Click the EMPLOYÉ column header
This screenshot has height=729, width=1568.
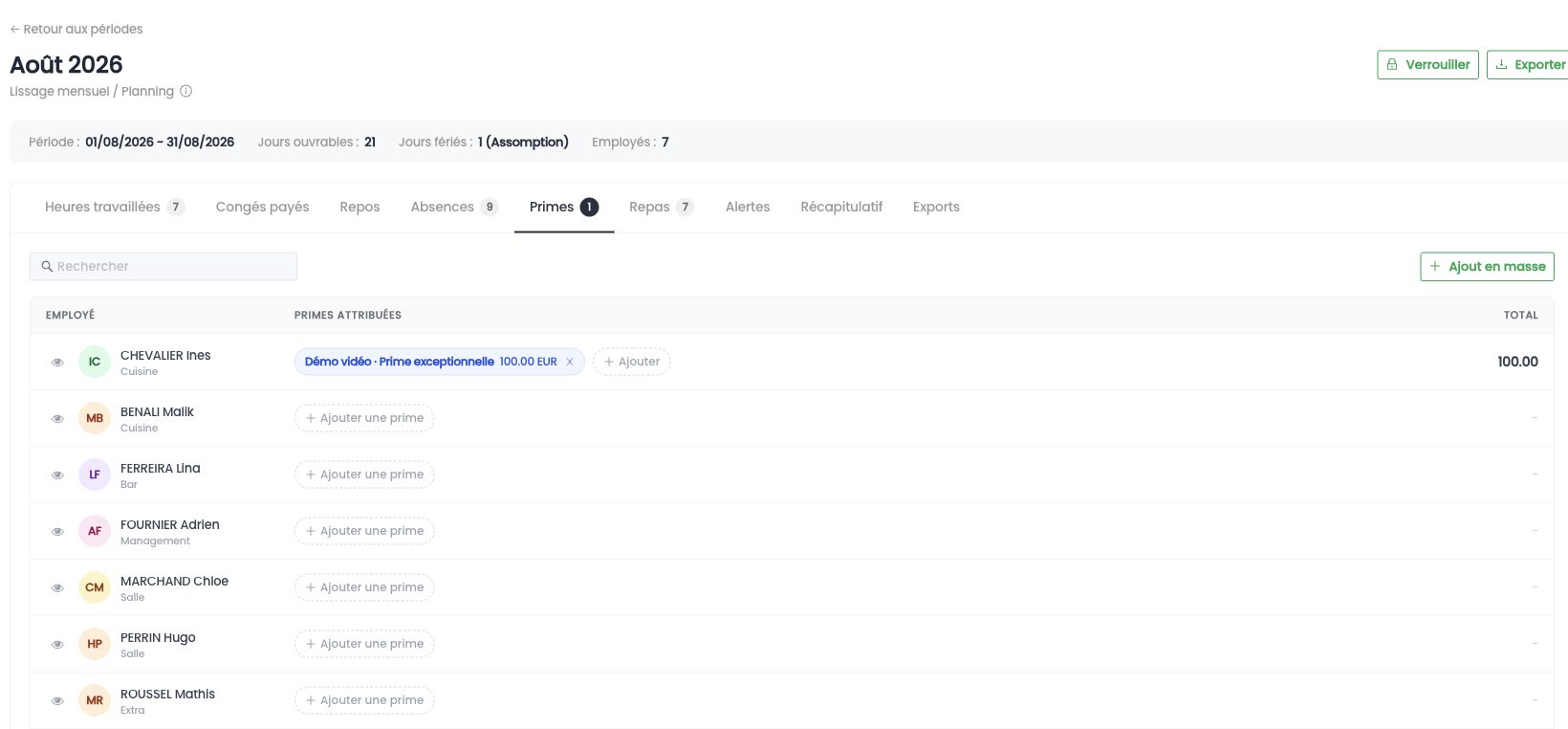tap(70, 315)
